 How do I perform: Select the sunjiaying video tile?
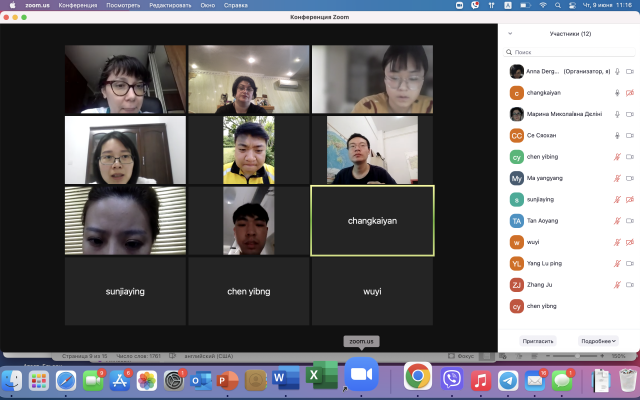coord(125,291)
